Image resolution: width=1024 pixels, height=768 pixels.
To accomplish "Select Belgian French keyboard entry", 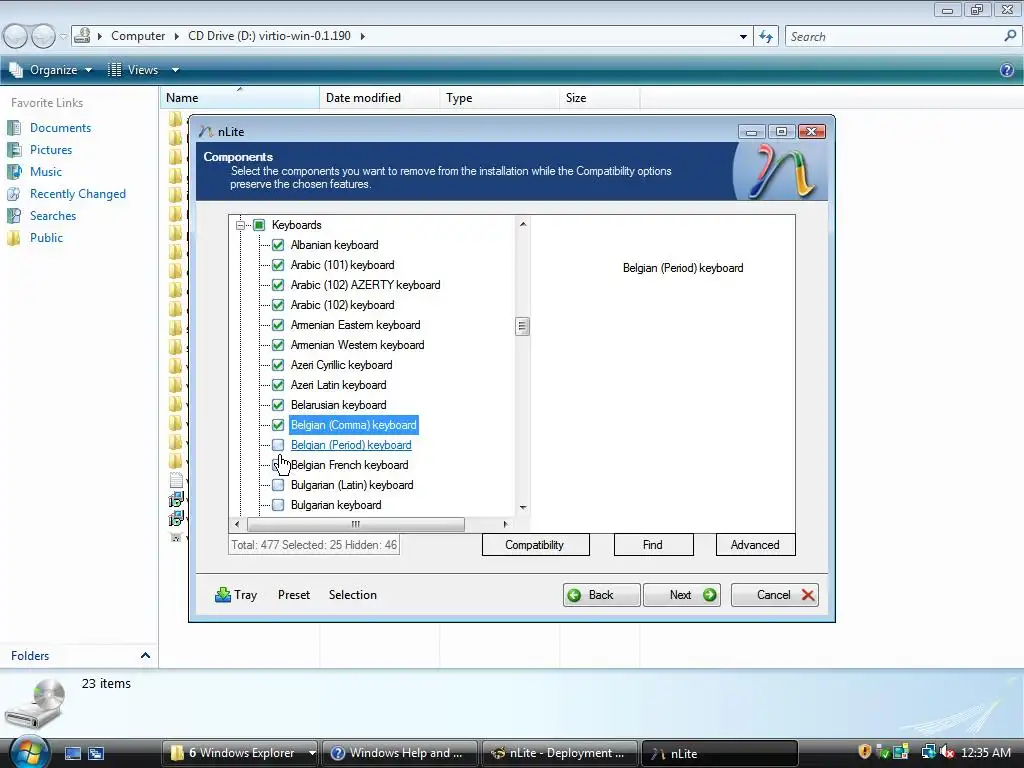I will tap(349, 465).
